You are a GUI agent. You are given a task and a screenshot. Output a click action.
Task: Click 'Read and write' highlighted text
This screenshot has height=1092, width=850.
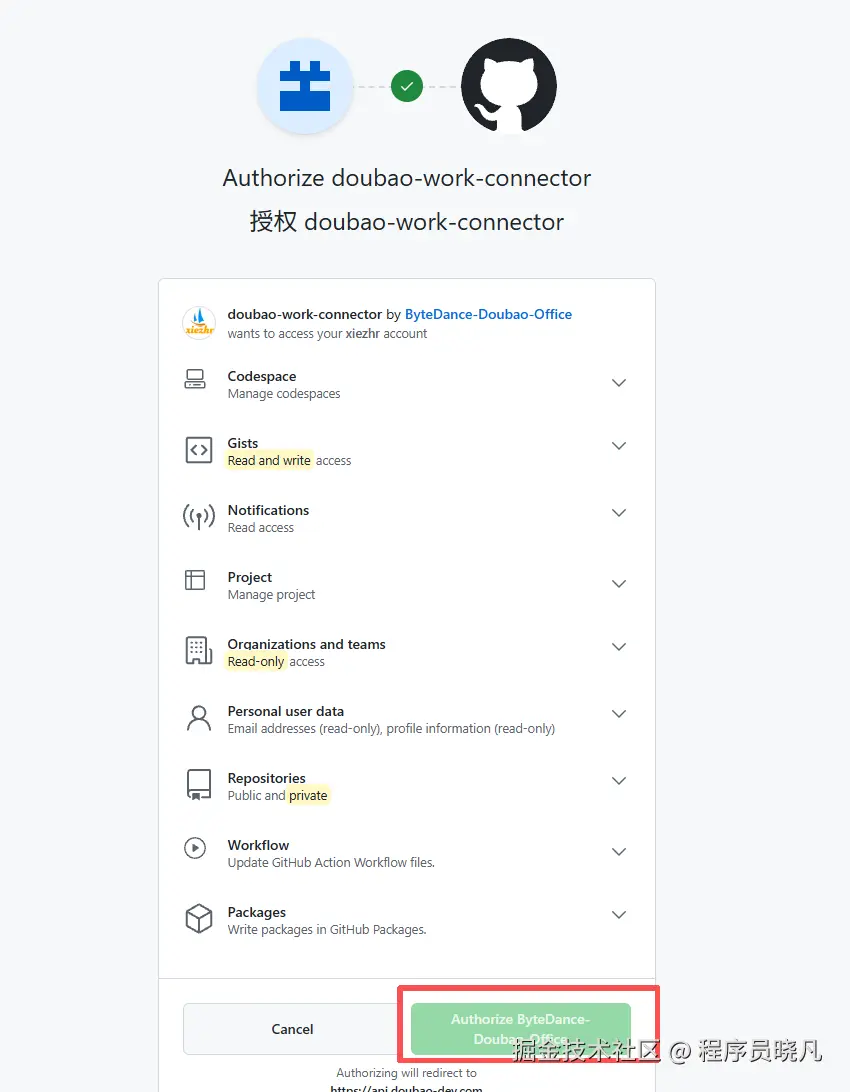point(269,460)
